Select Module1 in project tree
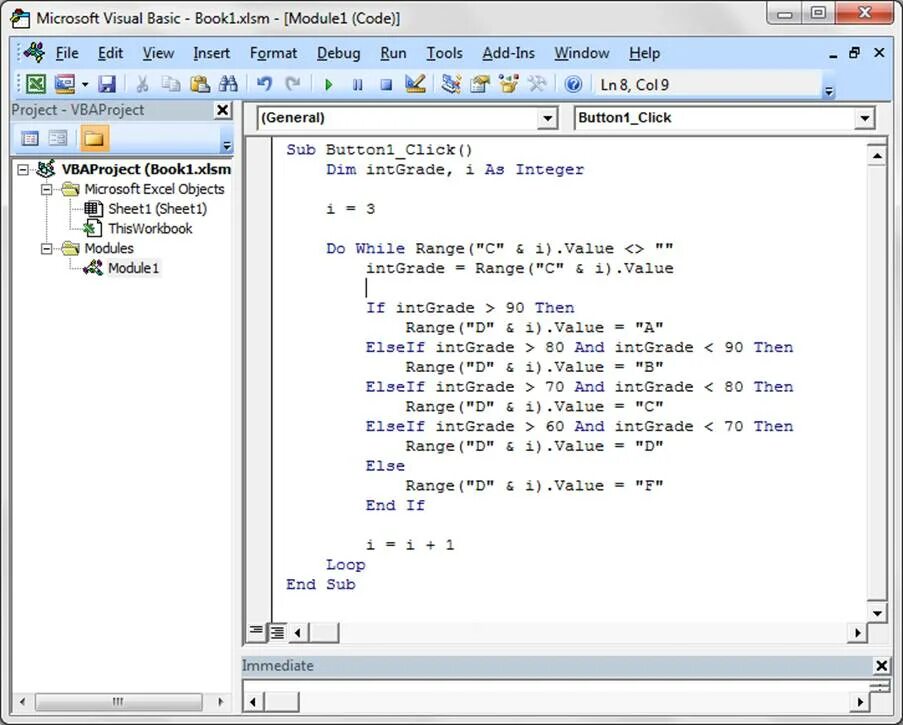Viewport: 903px width, 725px height. [133, 268]
